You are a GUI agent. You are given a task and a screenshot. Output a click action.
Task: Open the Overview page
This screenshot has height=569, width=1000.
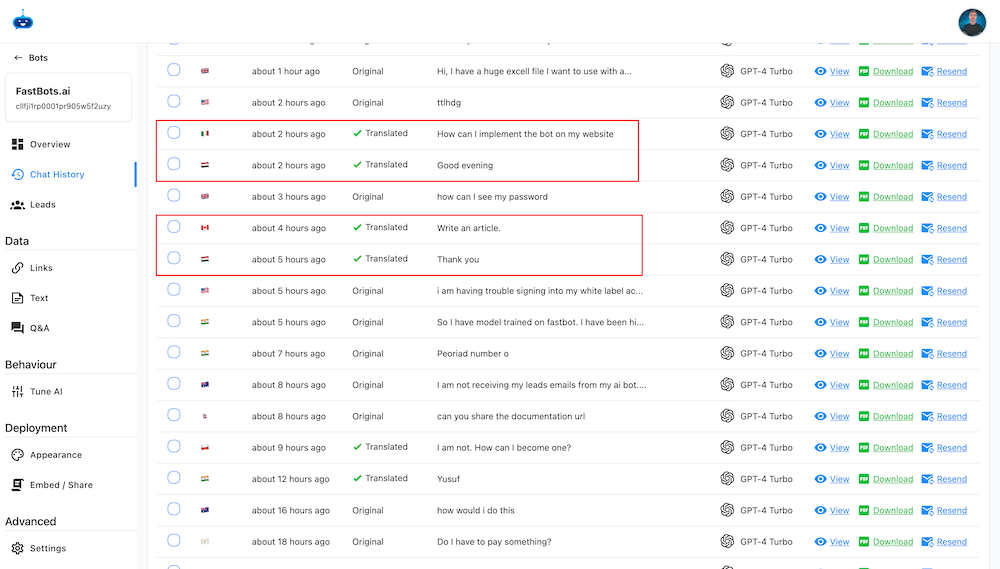[50, 144]
